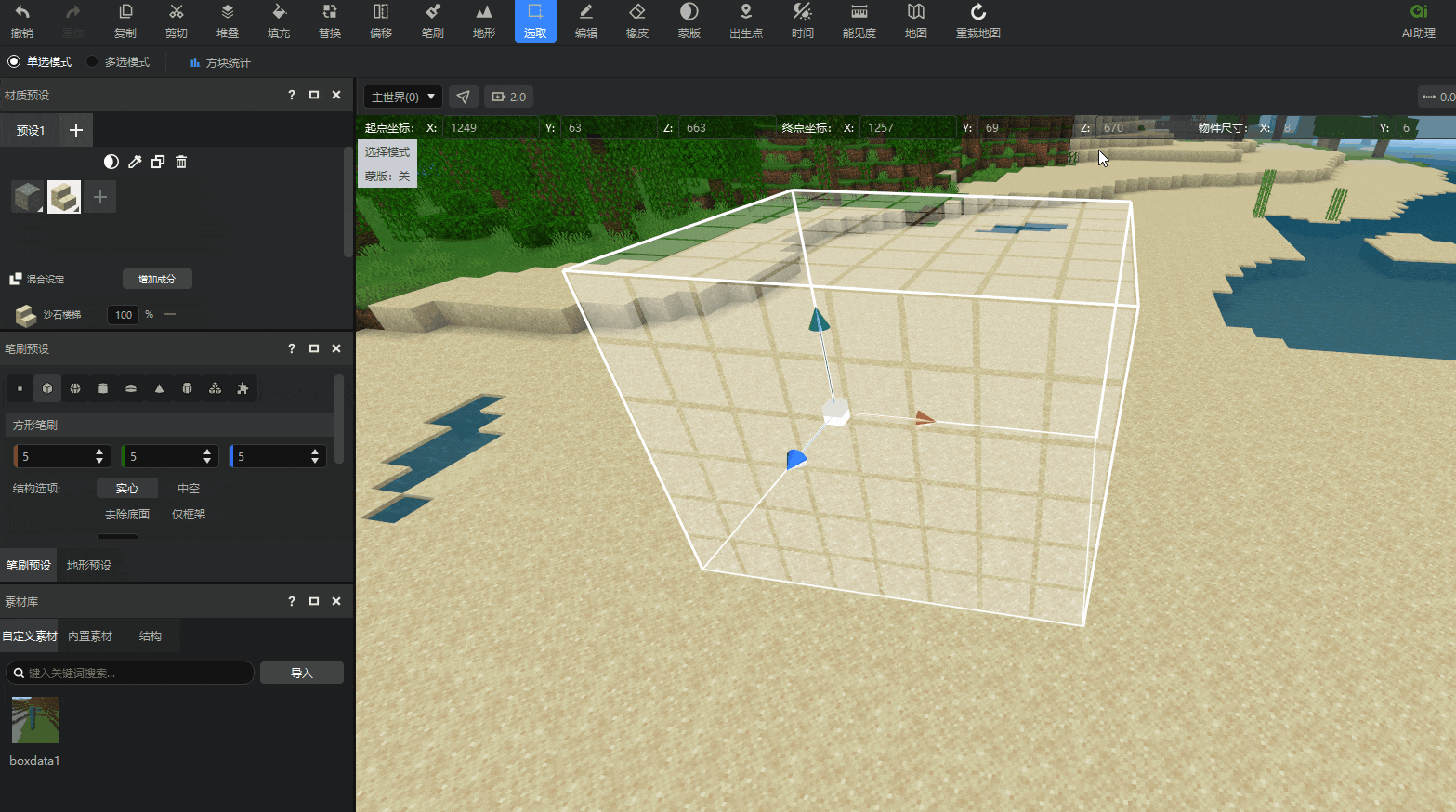Screen dimensions: 1456x812
Task: Open the AI助理 assistant
Action: coord(1419,21)
